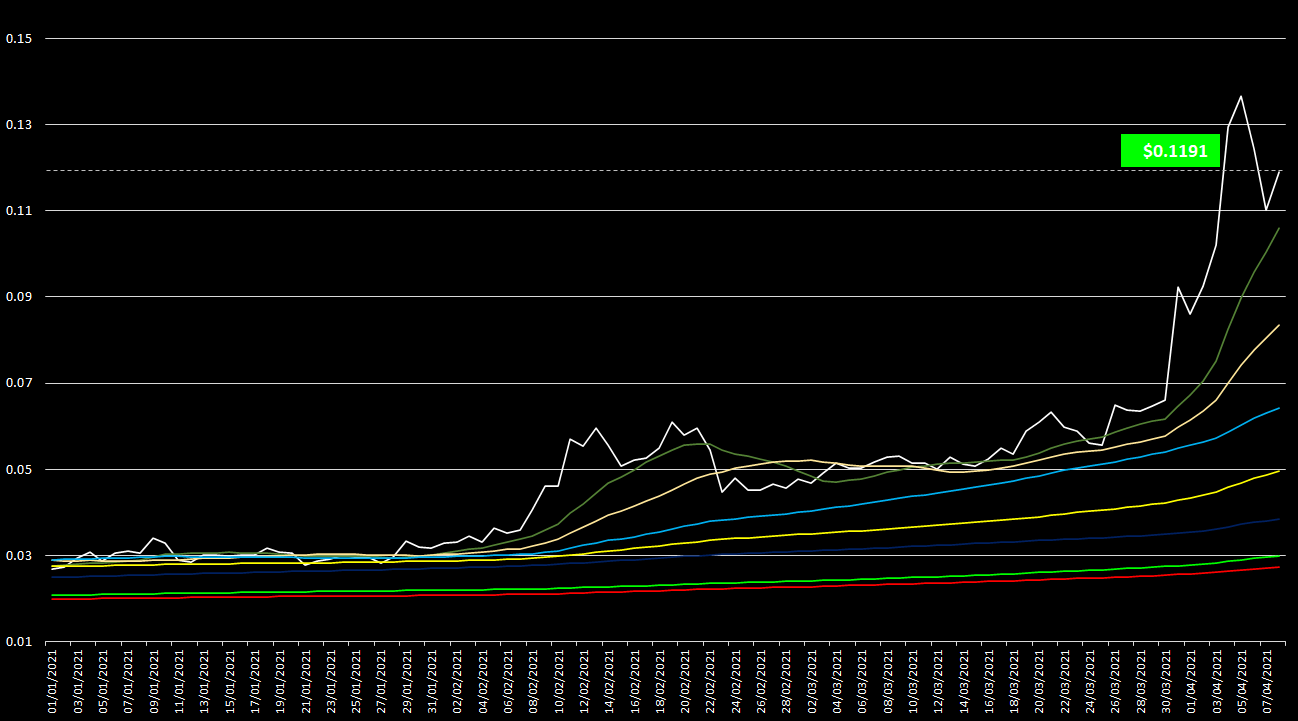Click the 14/03/2021 date label

pos(965,682)
